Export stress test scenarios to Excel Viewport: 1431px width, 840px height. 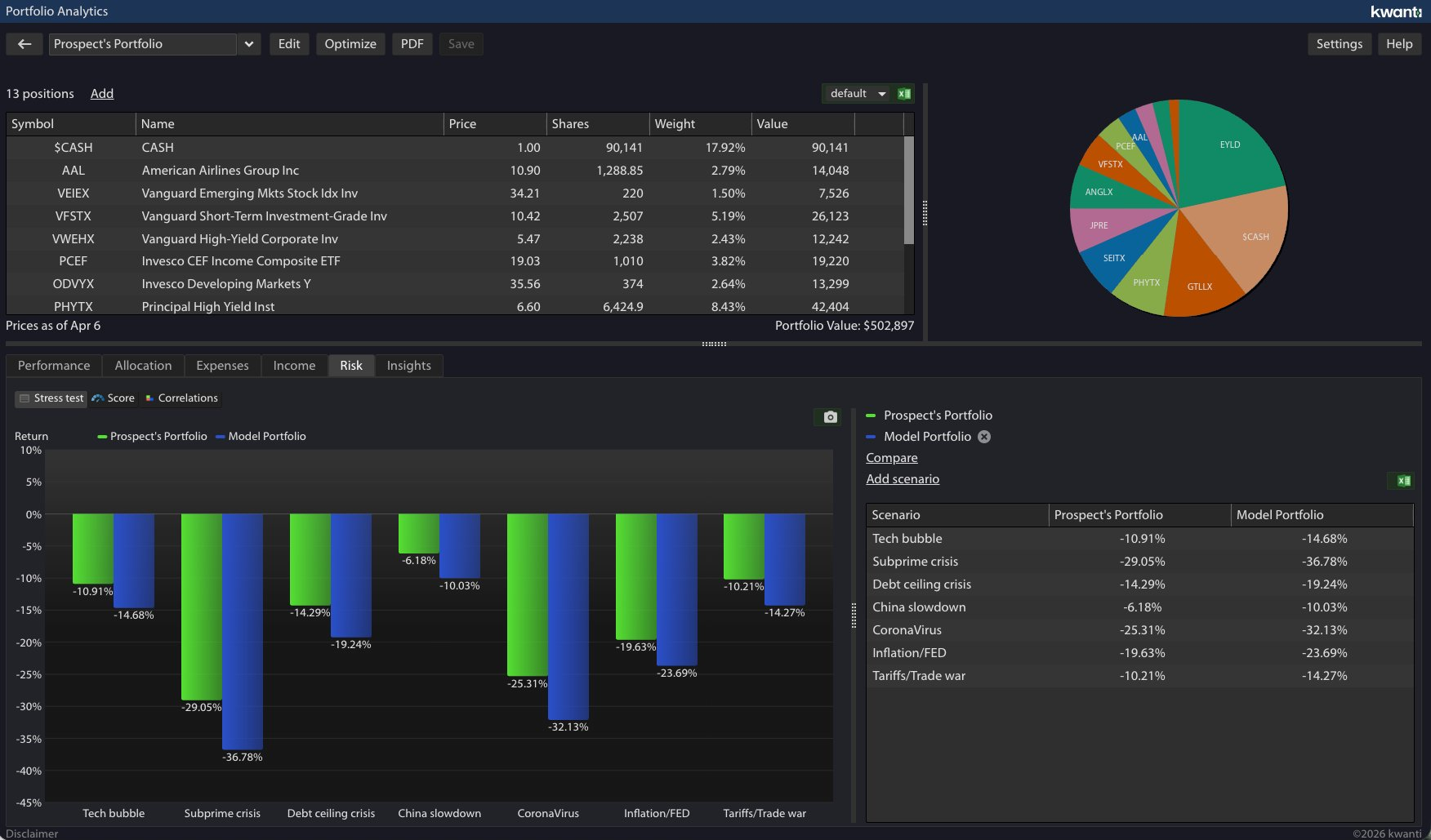point(1403,481)
